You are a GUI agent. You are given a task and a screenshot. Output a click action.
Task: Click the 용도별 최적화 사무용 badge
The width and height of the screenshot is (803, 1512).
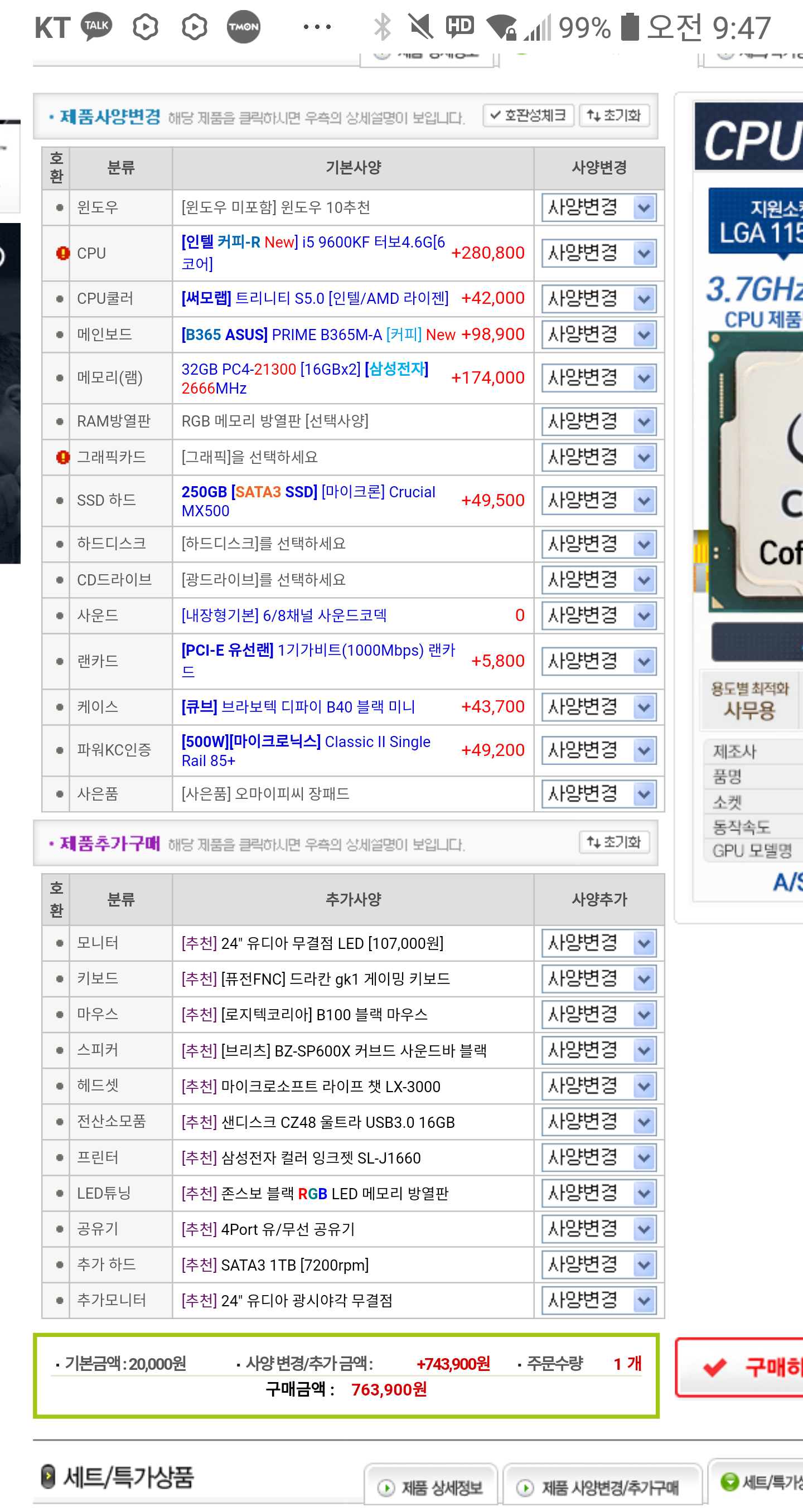pos(750,701)
